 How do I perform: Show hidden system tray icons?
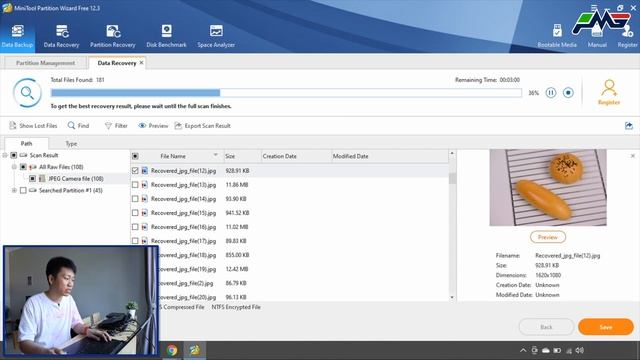[523, 350]
